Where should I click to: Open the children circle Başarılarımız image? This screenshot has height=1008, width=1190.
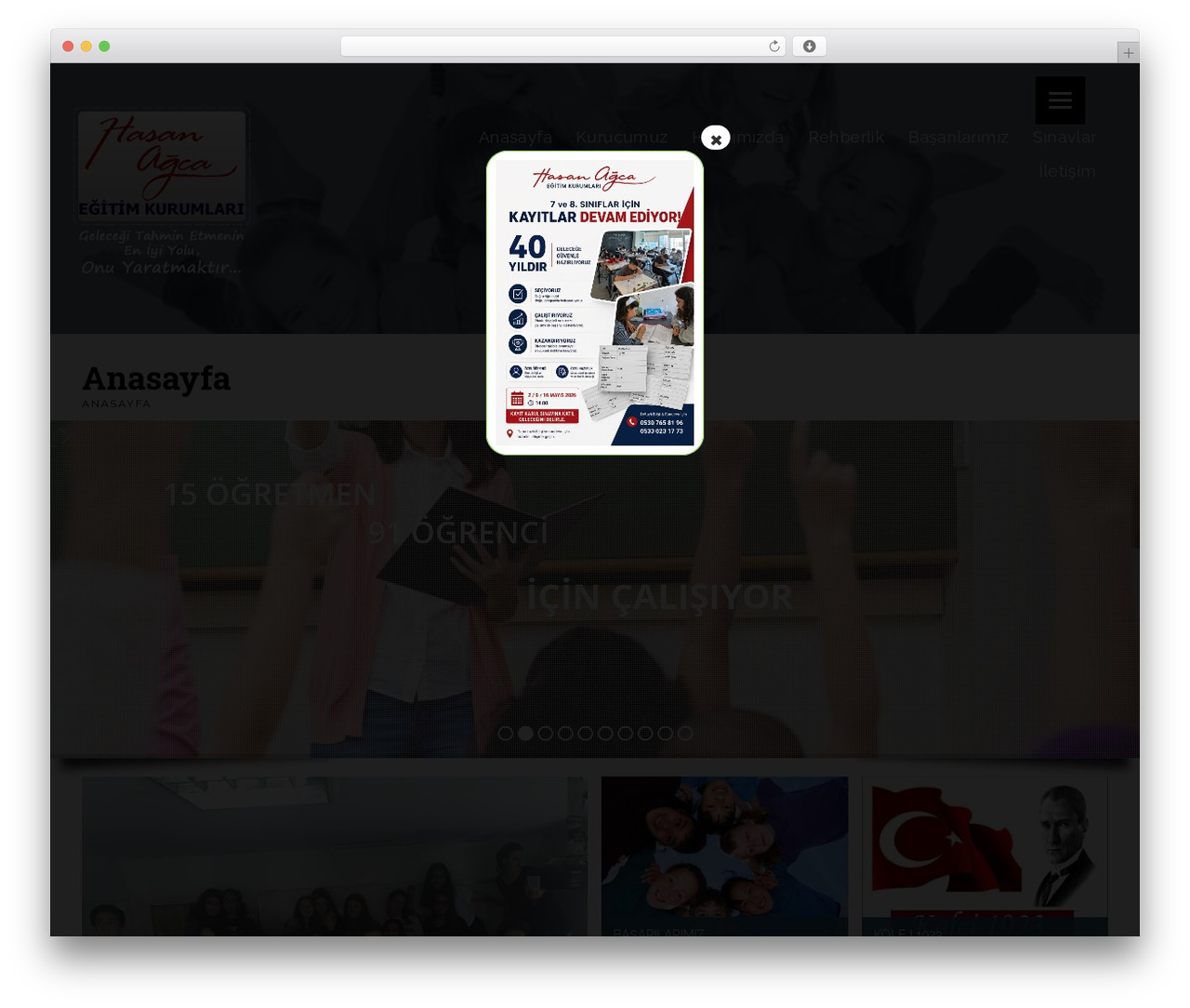coord(724,855)
